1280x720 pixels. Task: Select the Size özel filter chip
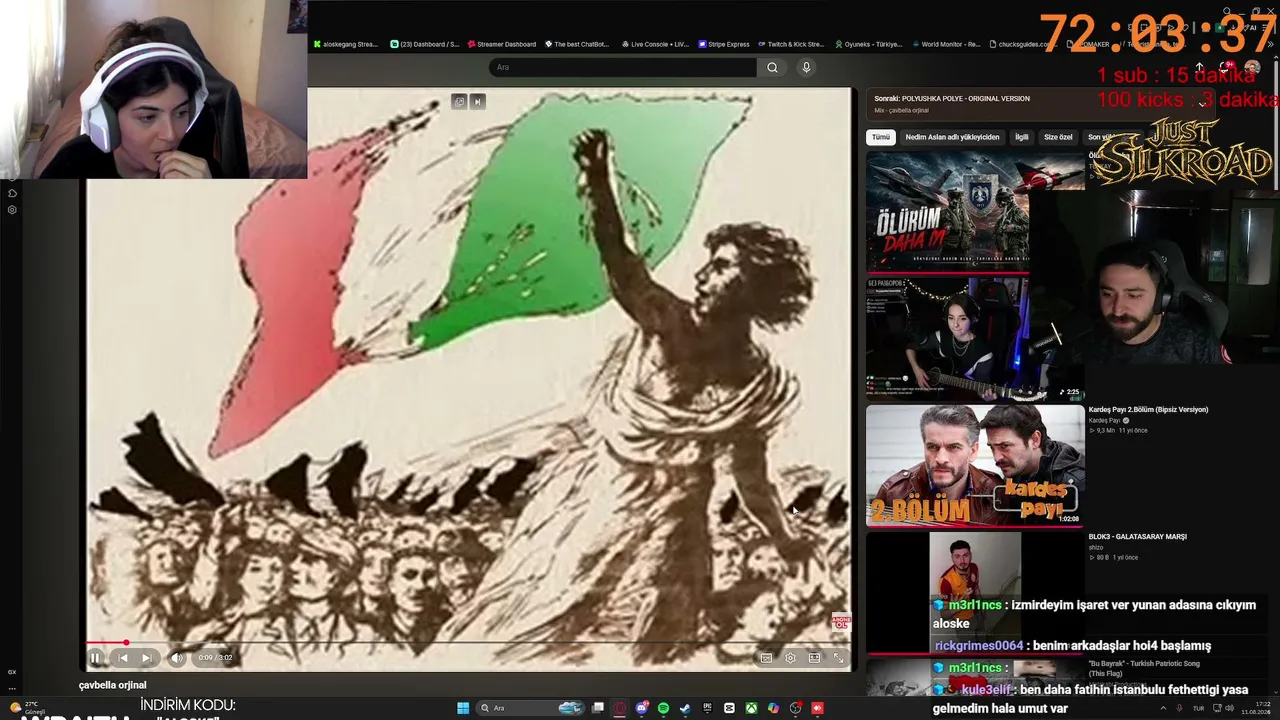tap(1058, 137)
